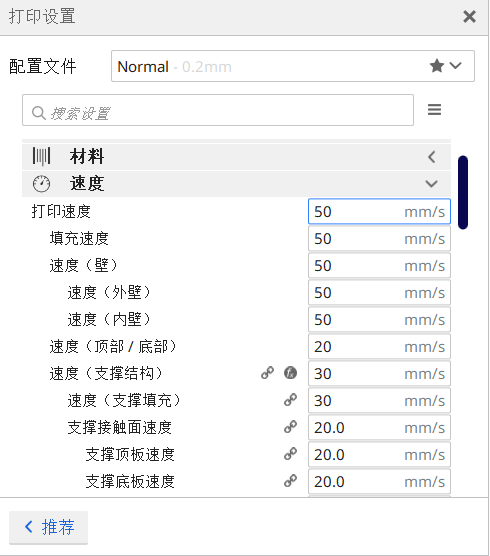Image resolution: width=490 pixels, height=556 pixels.
Task: Click the down chevron on the 速度 header
Action: [431, 184]
